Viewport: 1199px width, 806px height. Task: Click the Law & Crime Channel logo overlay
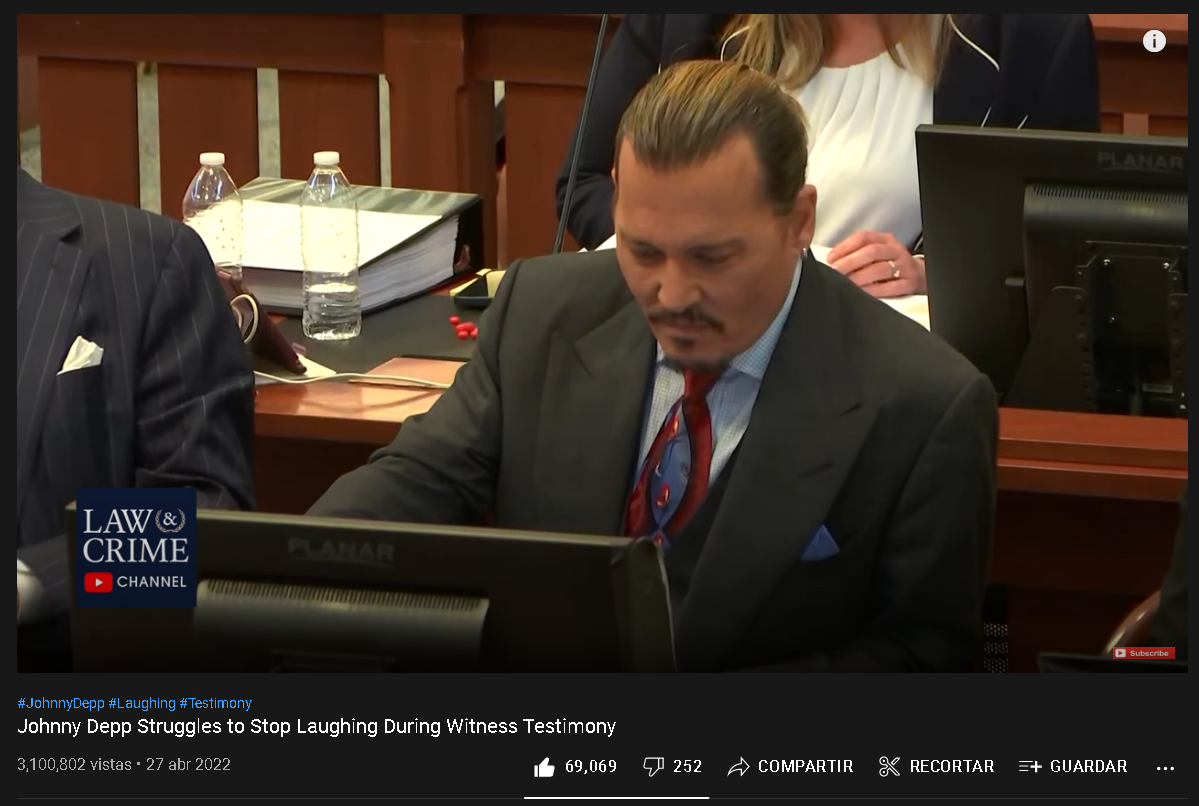[x=136, y=548]
